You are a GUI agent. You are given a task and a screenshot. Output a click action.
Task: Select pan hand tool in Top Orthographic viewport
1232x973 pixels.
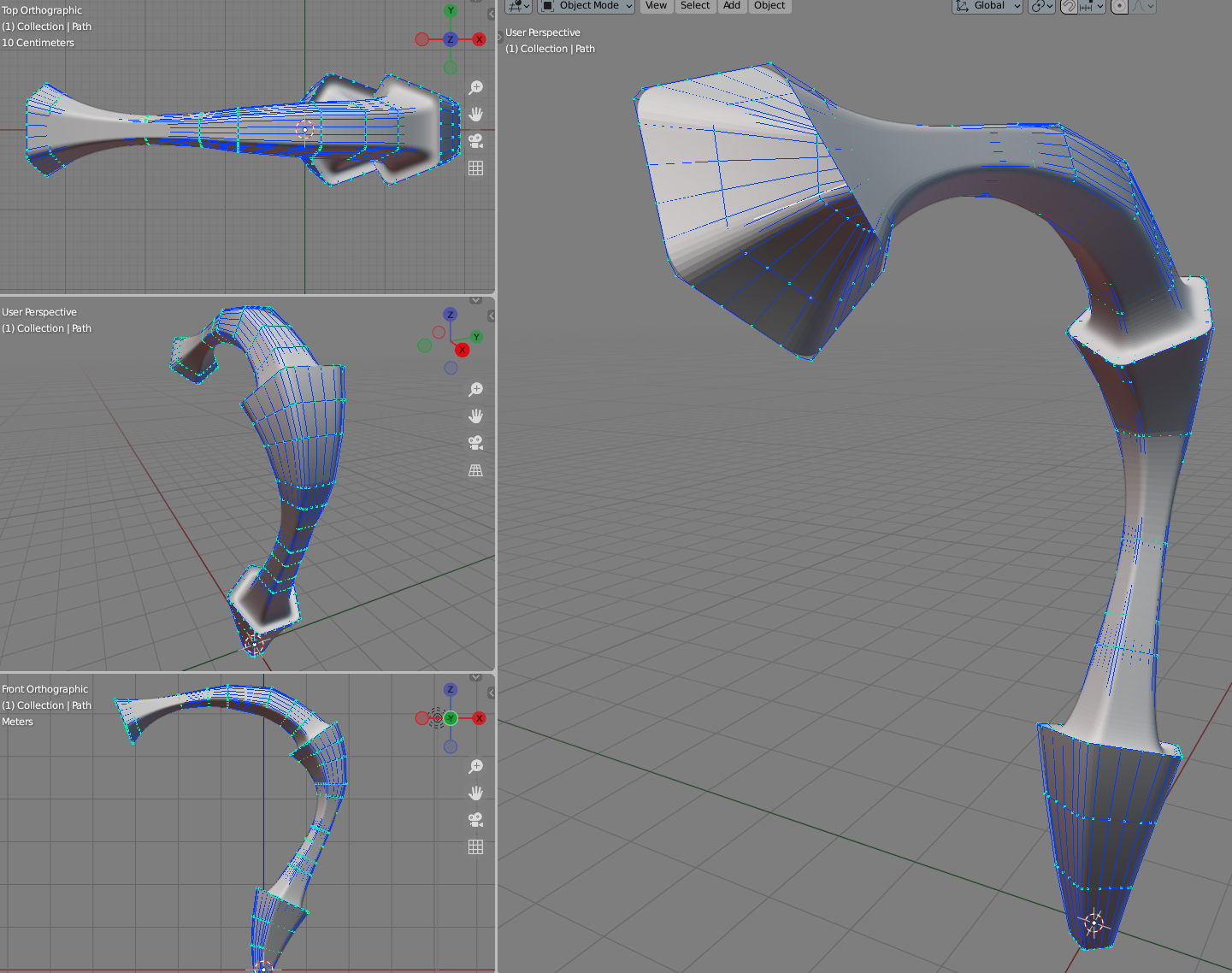pos(476,115)
